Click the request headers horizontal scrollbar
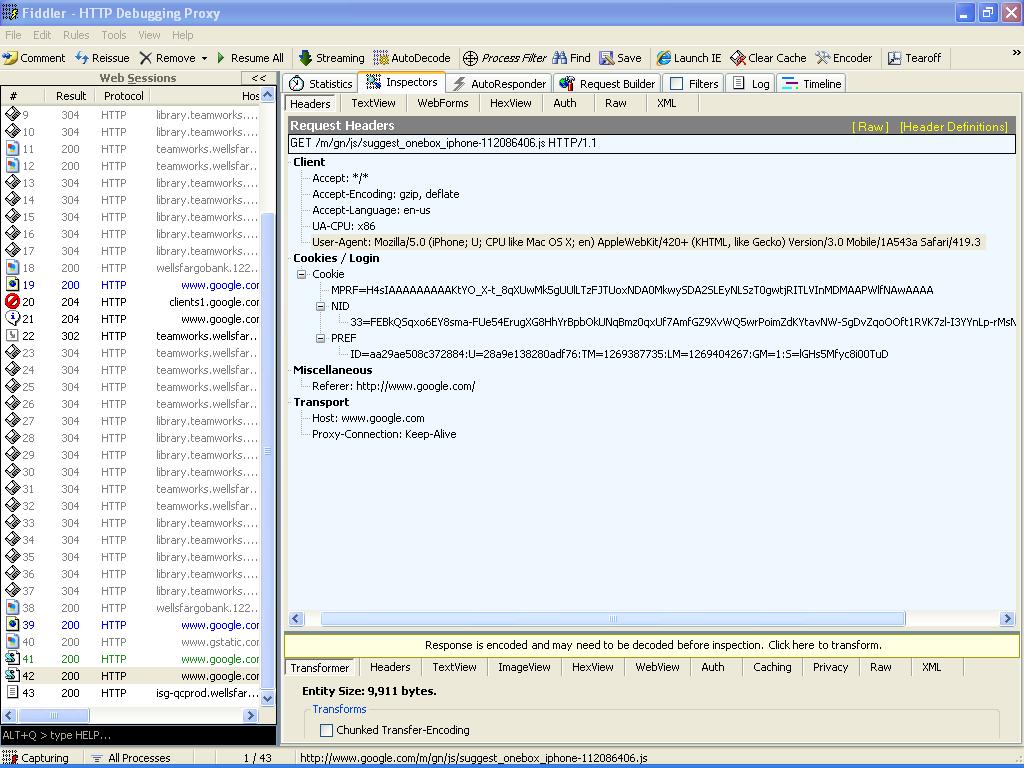Screen dimensions: 1024x768 (612, 619)
